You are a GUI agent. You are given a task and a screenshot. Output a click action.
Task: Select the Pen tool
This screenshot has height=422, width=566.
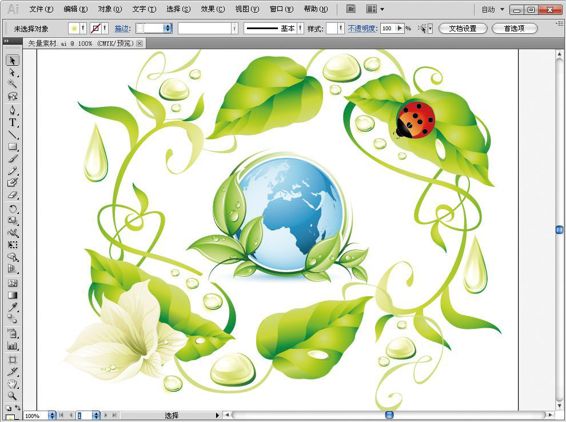coord(12,110)
